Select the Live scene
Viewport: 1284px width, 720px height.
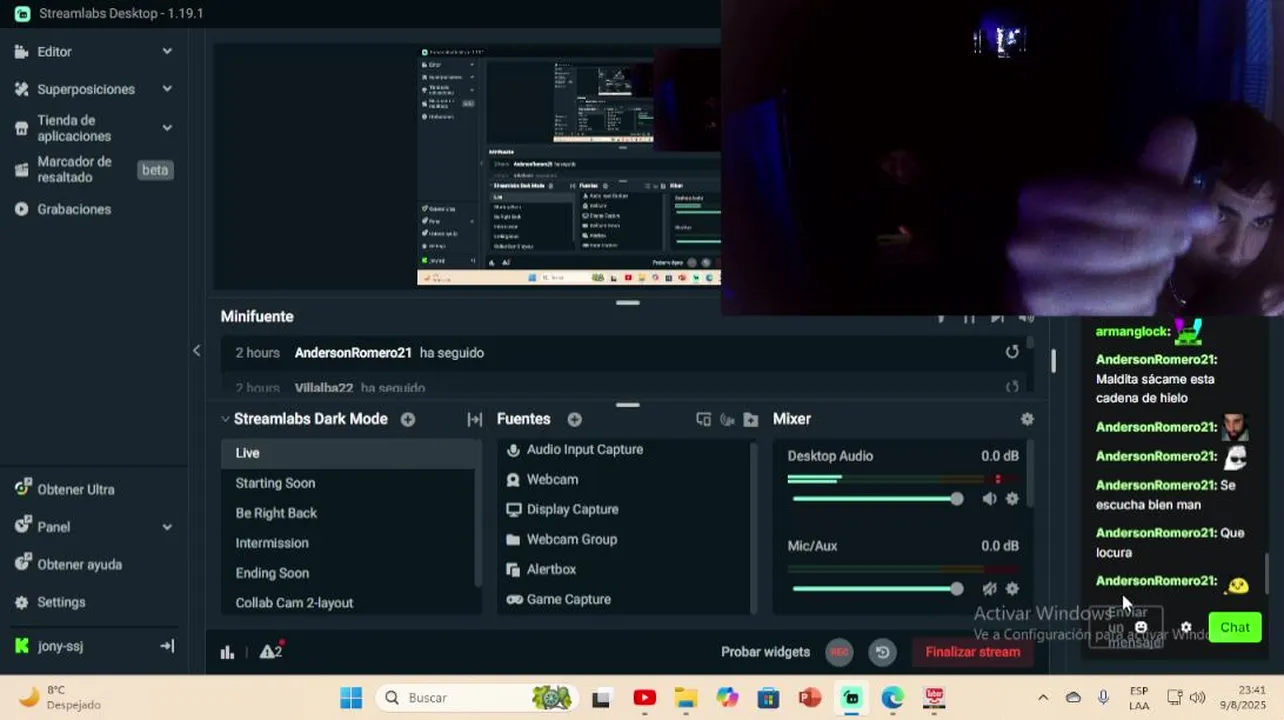point(350,453)
